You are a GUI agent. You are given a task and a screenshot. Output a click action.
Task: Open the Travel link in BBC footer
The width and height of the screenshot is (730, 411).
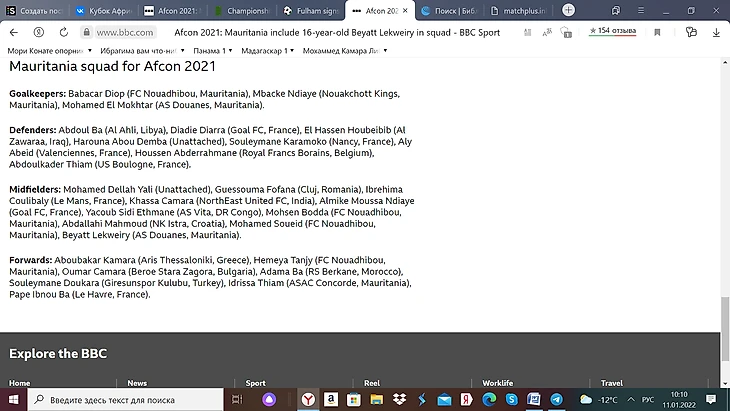pos(611,383)
